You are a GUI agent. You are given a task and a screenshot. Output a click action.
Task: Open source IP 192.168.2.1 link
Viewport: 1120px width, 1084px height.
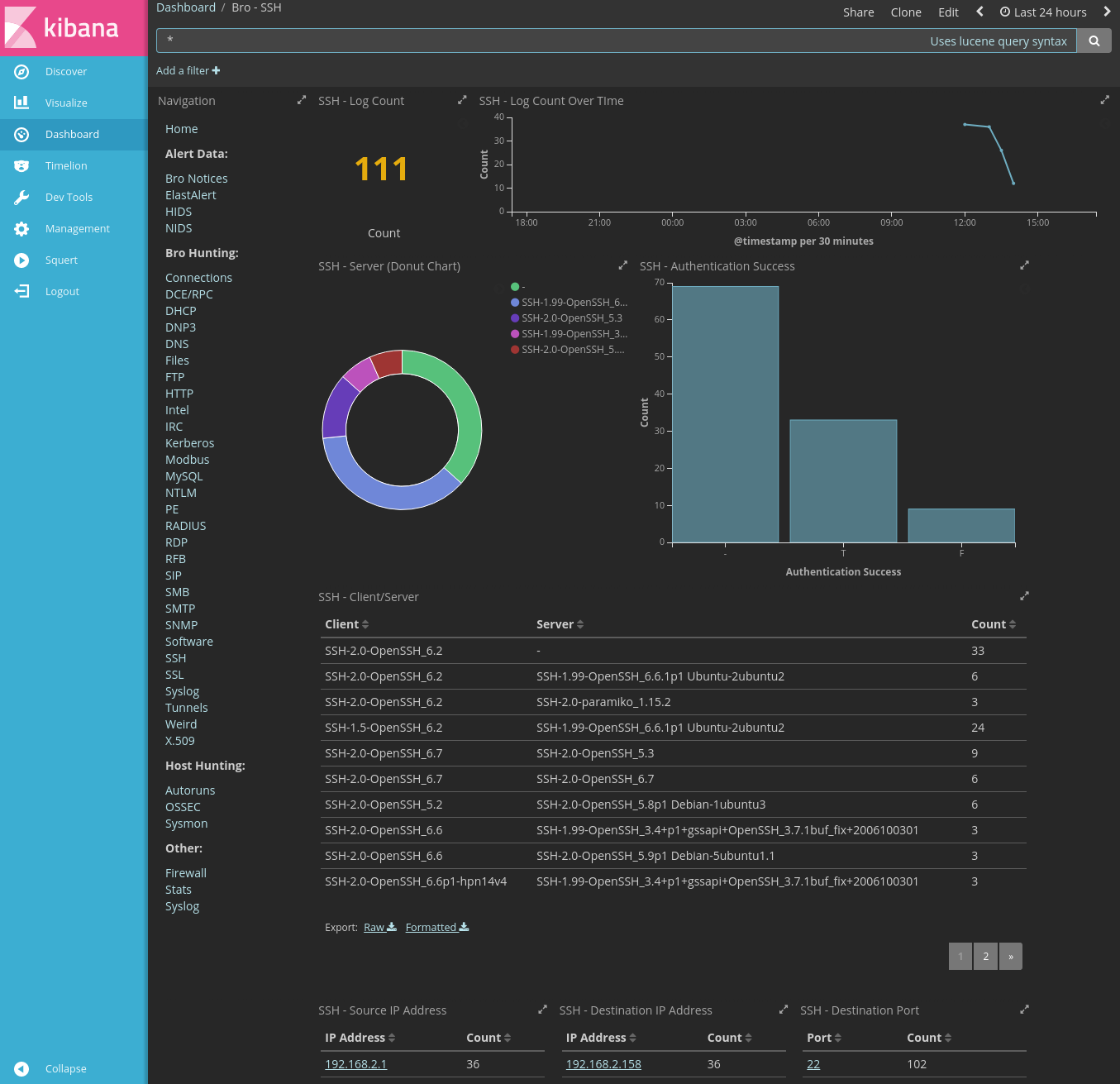click(x=355, y=1064)
